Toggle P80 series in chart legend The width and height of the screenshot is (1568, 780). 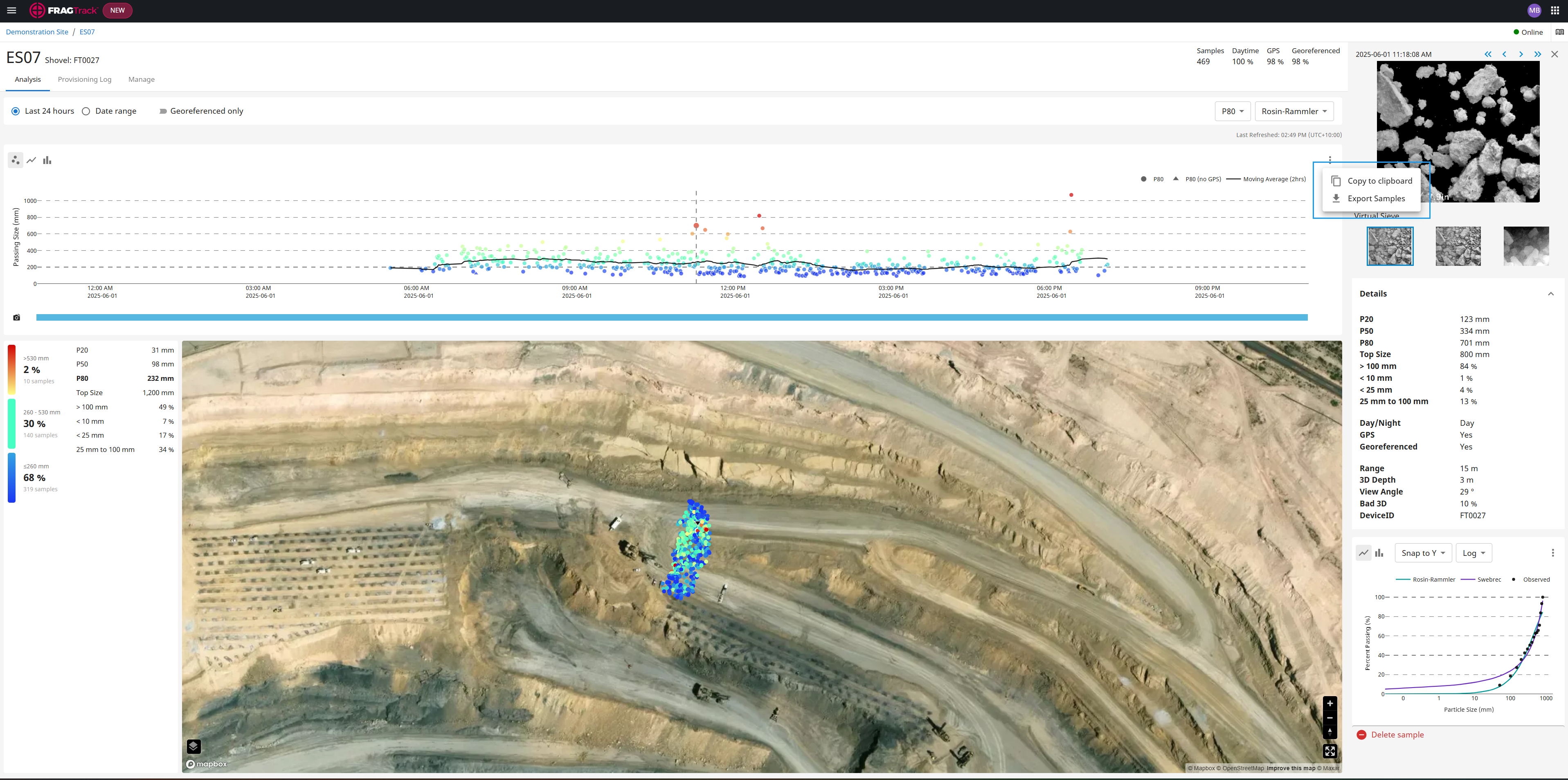point(1152,180)
